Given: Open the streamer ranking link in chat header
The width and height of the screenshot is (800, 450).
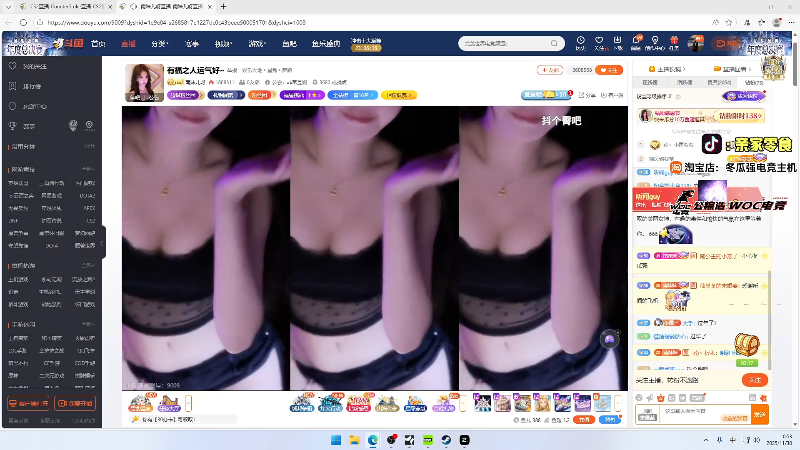Looking at the screenshot, I should coord(667,69).
